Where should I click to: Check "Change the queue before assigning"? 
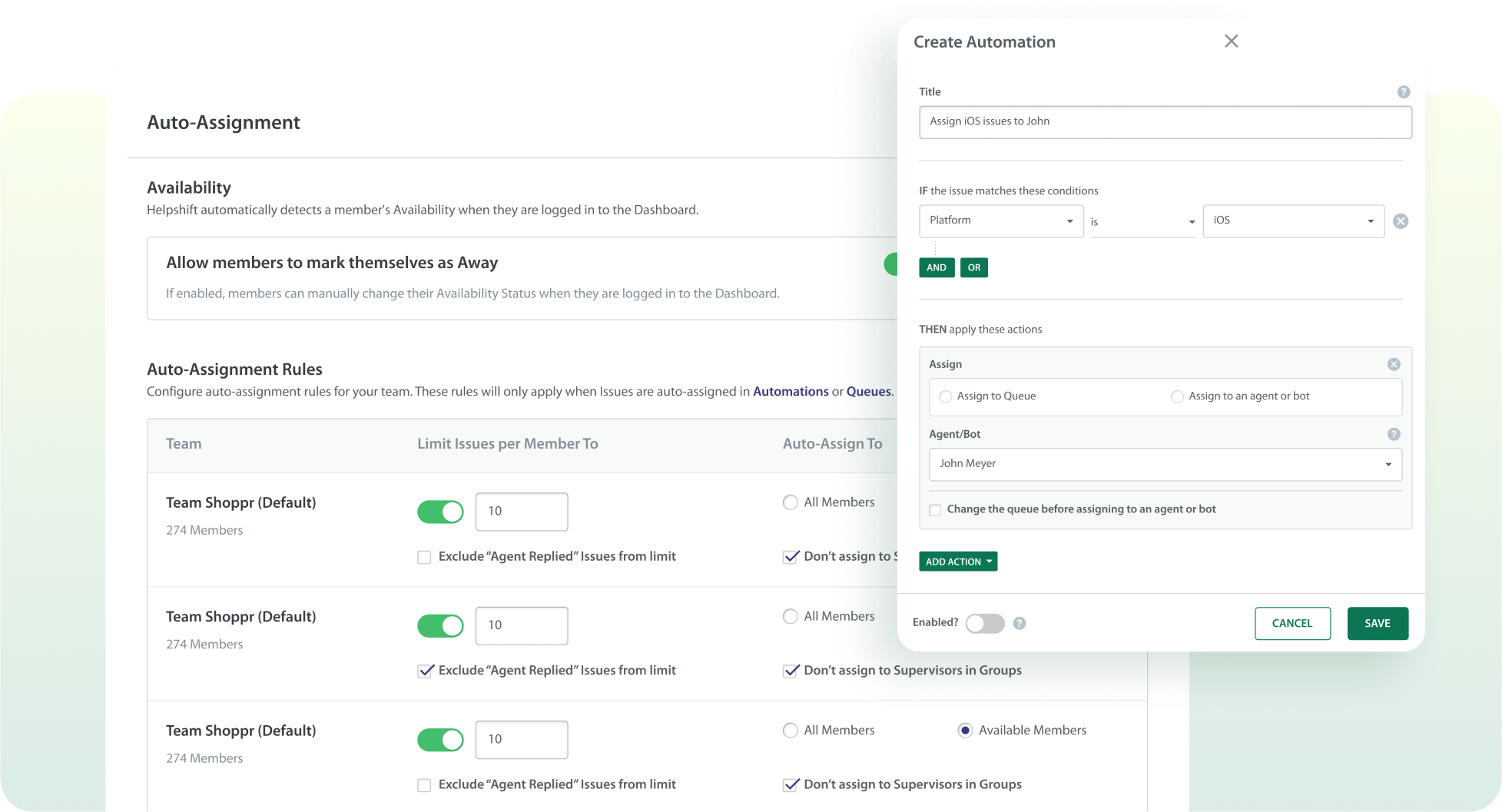tap(934, 509)
